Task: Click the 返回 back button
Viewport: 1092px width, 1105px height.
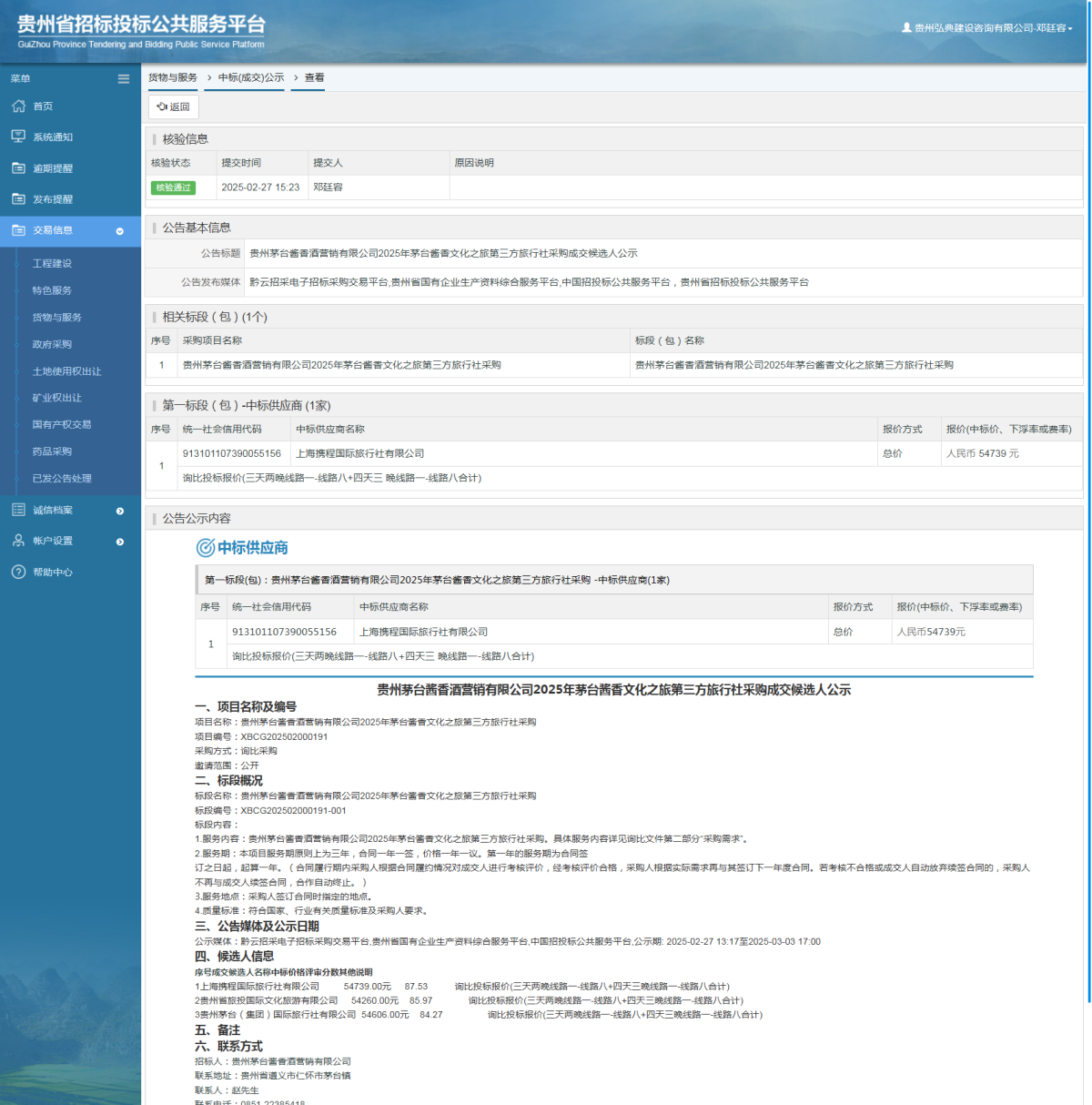Action: [174, 106]
